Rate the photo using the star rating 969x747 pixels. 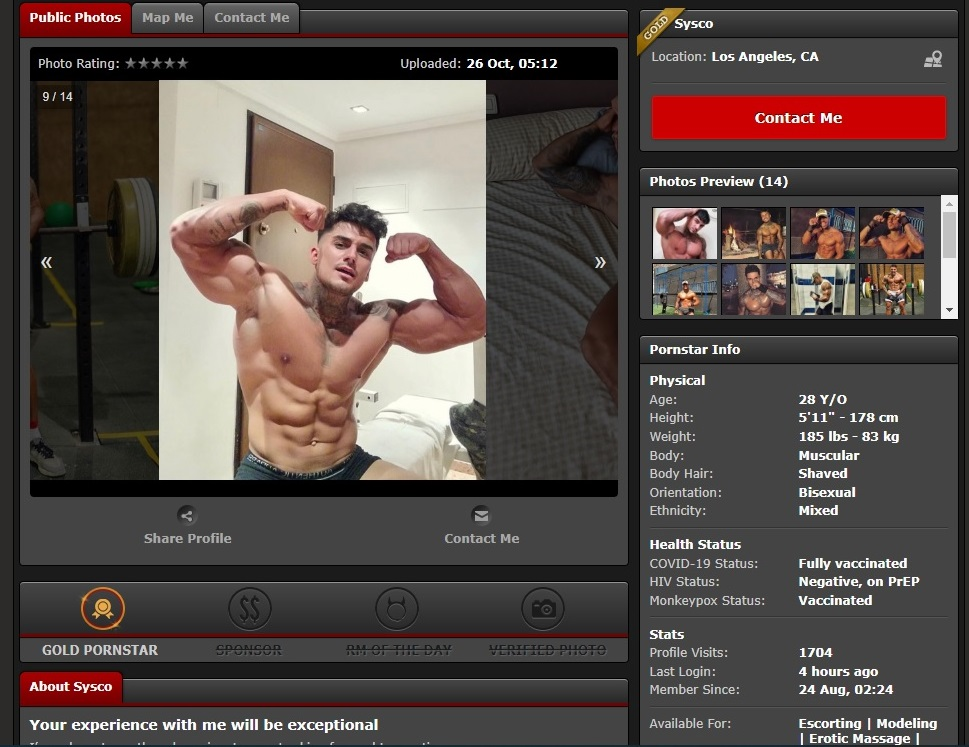(x=156, y=63)
